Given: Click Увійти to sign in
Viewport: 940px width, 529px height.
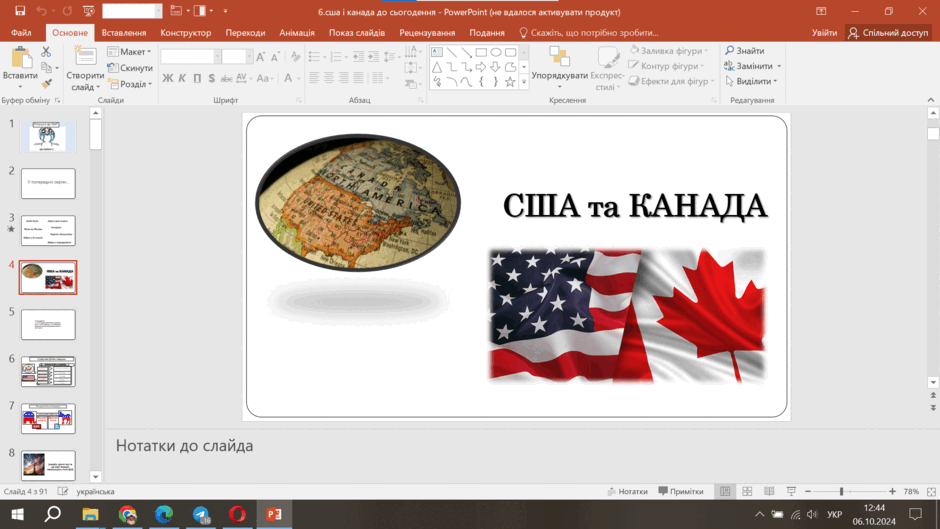Looking at the screenshot, I should pyautogui.click(x=824, y=32).
